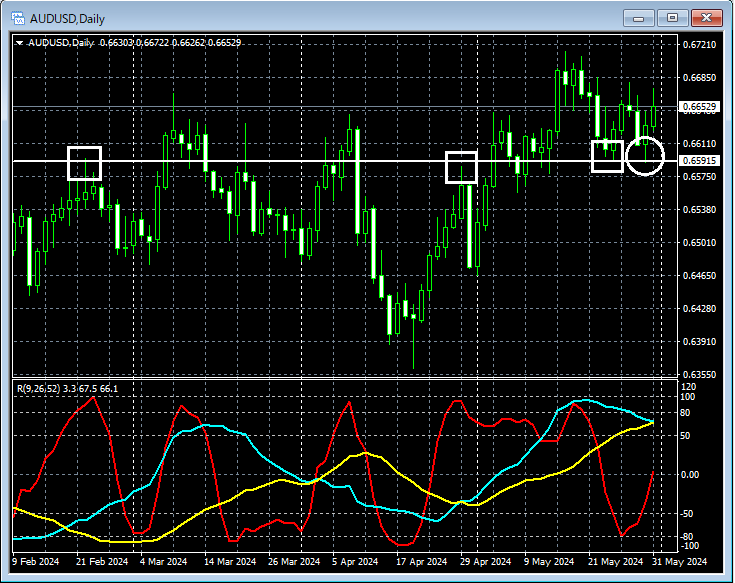Screen dimensions: 735x583
Task: Click the 26 Mar 2024 date label
Action: click(294, 561)
